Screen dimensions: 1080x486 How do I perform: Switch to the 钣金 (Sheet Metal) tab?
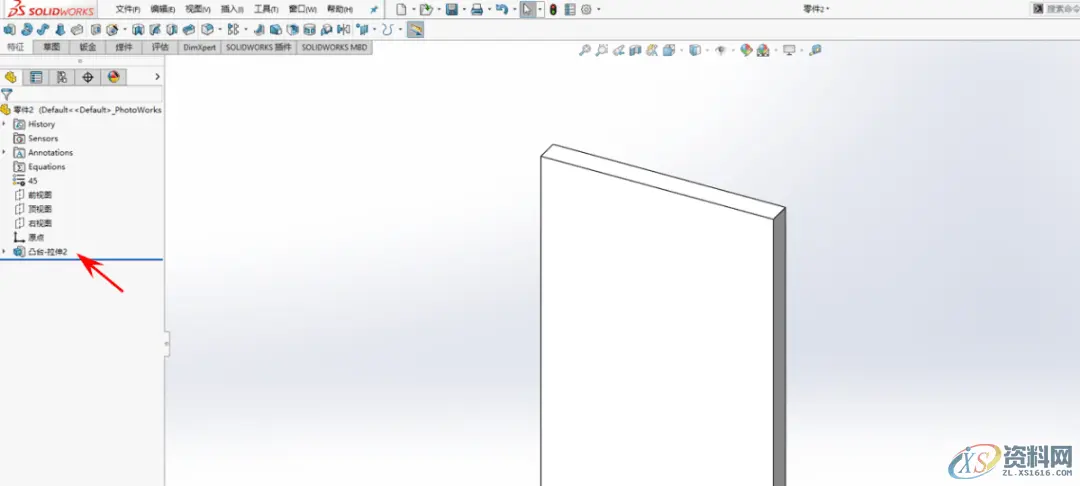[x=87, y=47]
